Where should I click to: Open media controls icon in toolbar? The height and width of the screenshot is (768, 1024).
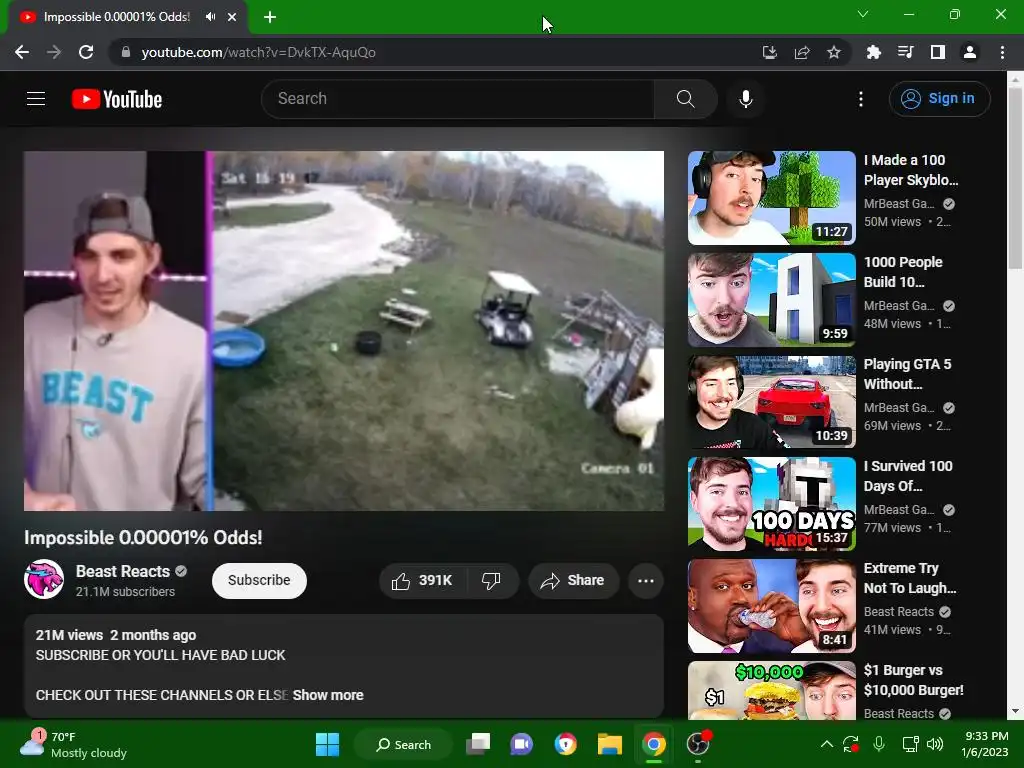point(905,52)
